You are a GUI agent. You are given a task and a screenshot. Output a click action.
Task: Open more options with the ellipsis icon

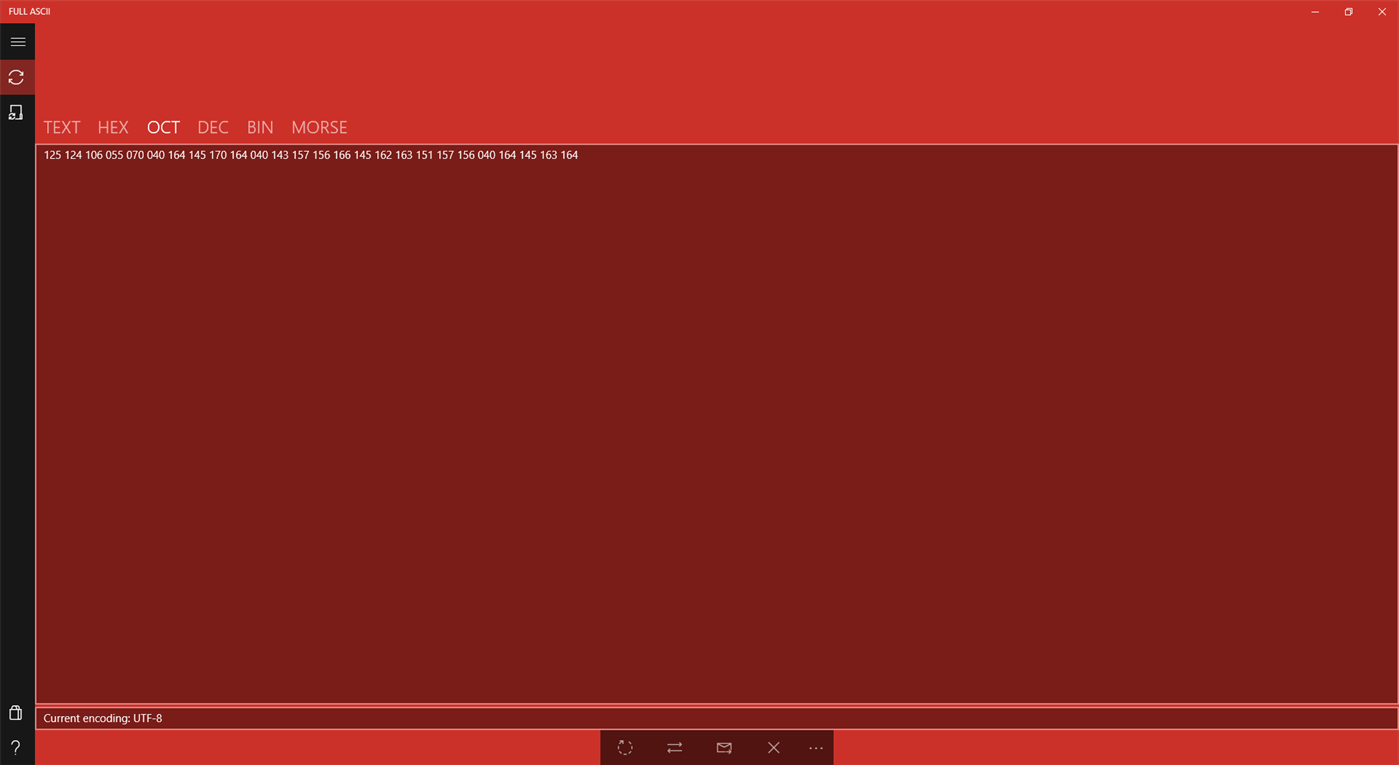coord(815,747)
